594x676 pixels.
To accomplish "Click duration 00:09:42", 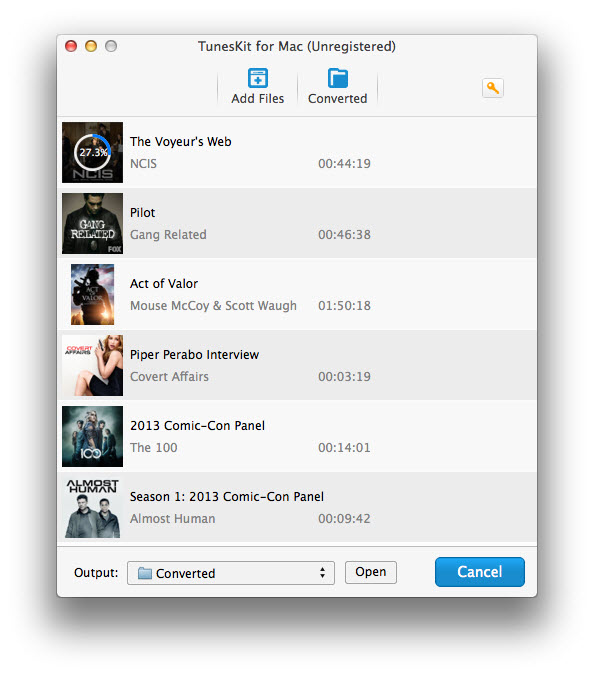I will 344,519.
